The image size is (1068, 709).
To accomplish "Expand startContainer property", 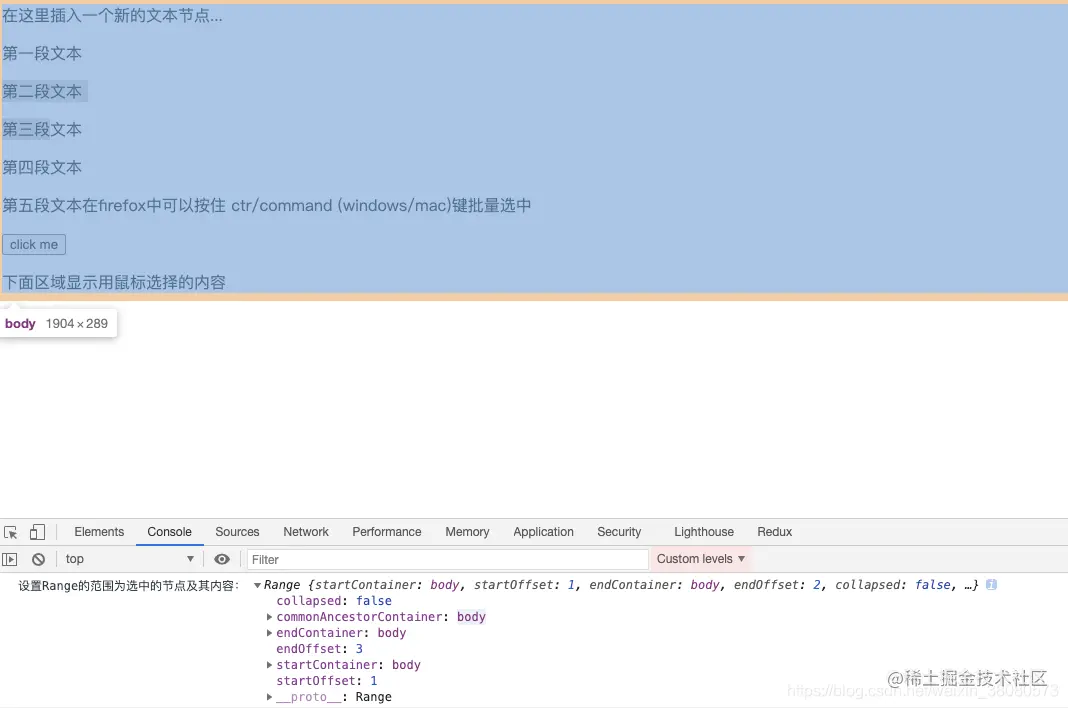I will pyautogui.click(x=270, y=665).
